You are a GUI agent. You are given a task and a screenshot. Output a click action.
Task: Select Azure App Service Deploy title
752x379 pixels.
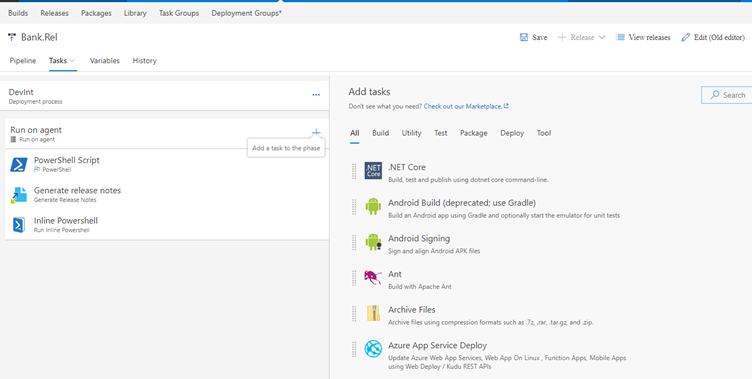pyautogui.click(x=437, y=345)
